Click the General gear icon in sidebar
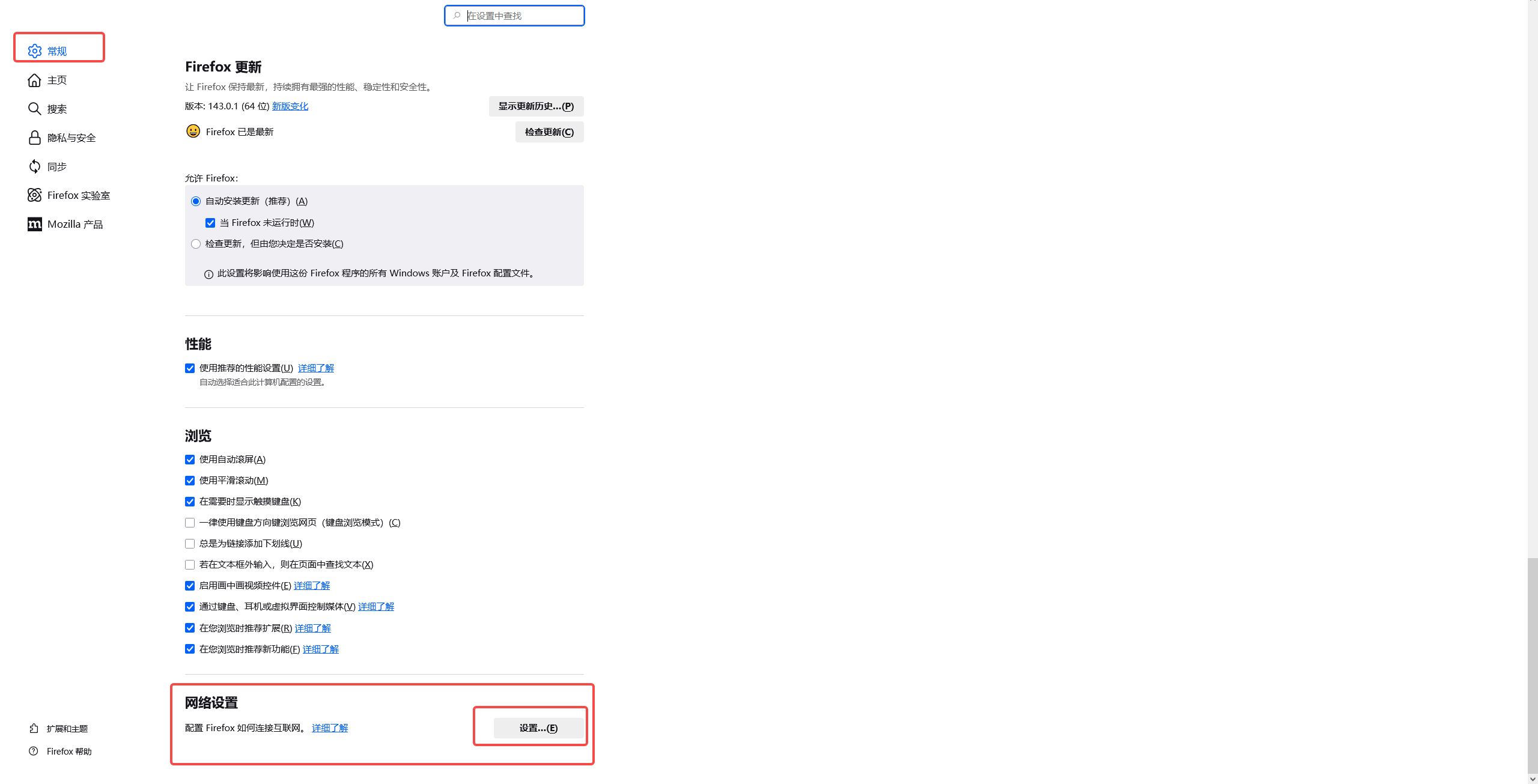Screen dimensions: 1538x784 pyautogui.click(x=35, y=51)
